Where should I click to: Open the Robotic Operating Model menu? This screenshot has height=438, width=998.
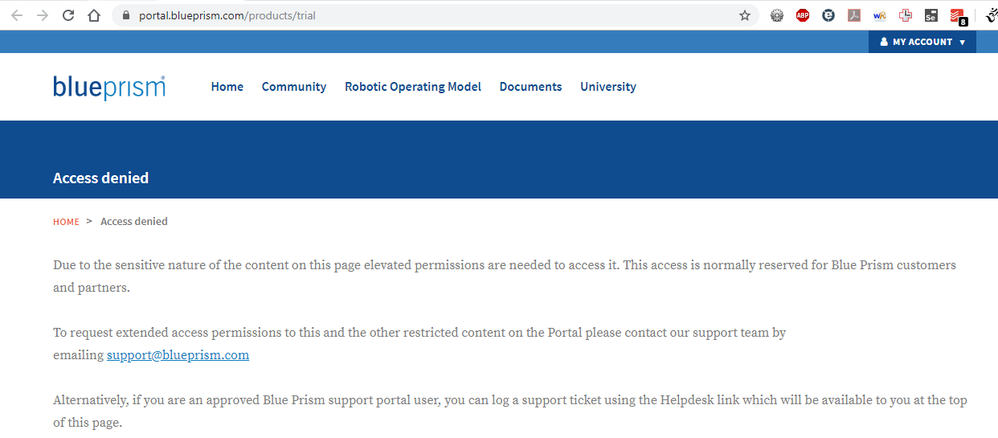pyautogui.click(x=413, y=87)
